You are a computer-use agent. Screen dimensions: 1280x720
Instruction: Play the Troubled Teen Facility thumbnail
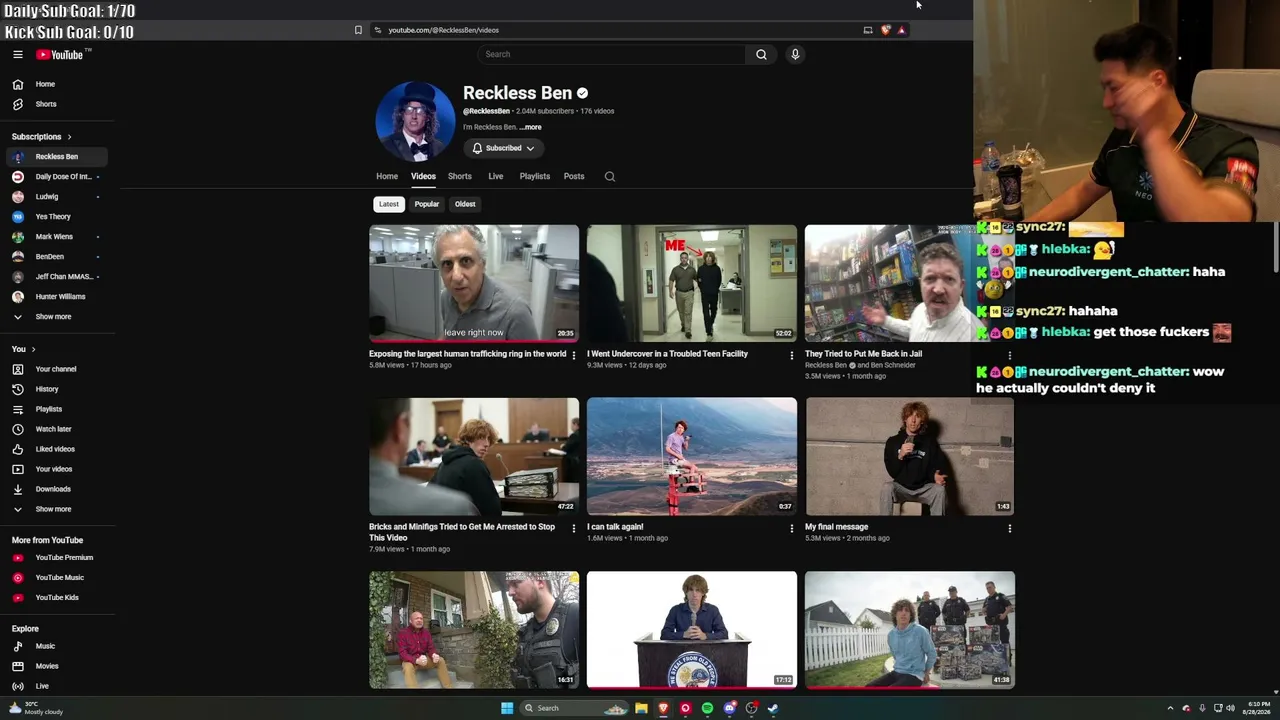[692, 283]
